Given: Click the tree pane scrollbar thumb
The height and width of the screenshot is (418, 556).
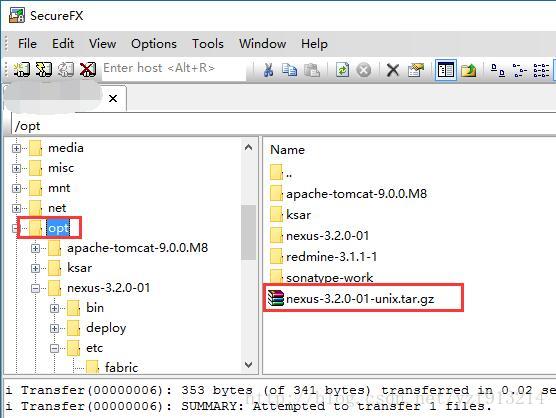Looking at the screenshot, I should [249, 232].
